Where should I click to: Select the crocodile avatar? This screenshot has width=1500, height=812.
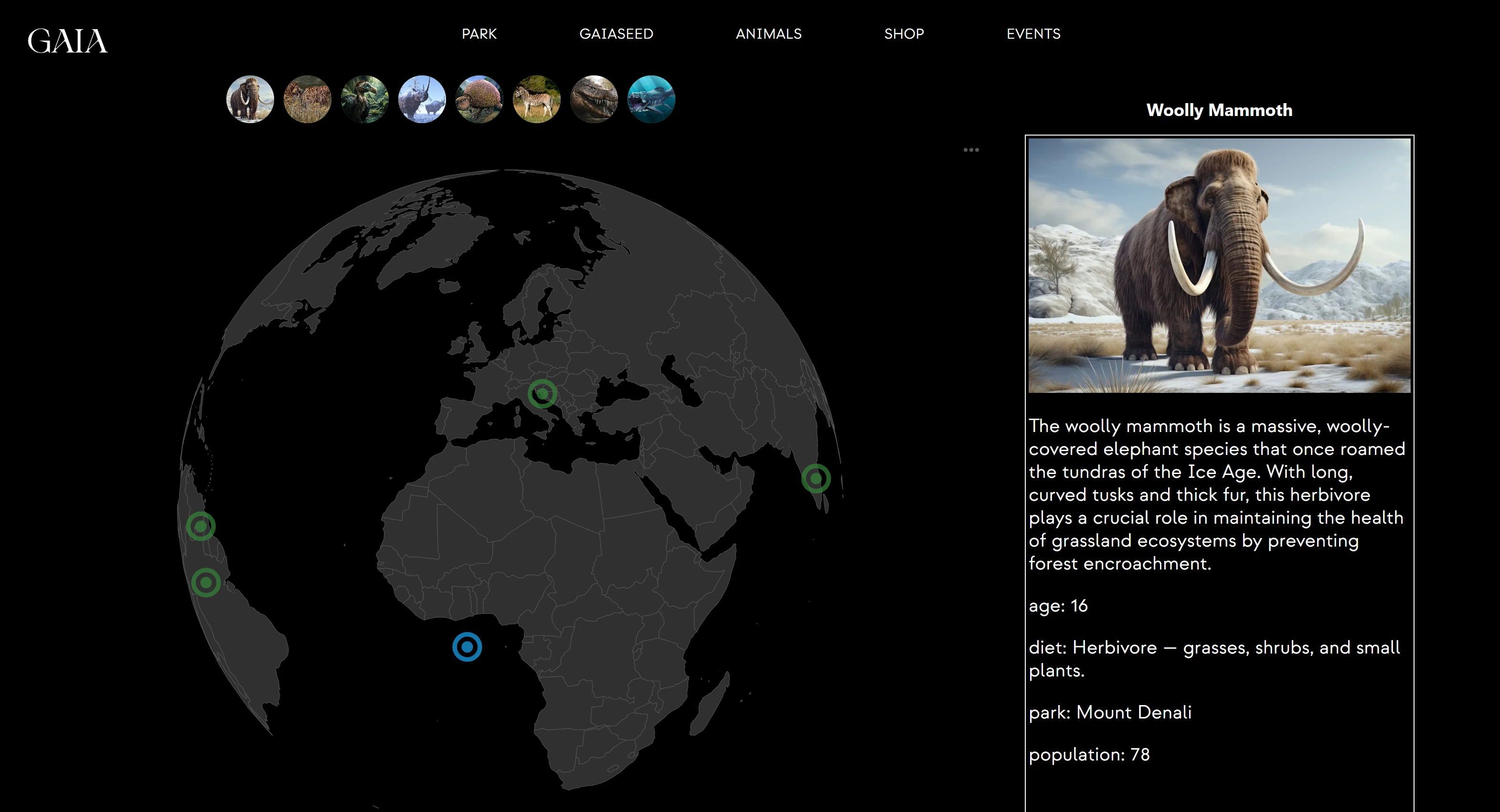tap(594, 99)
